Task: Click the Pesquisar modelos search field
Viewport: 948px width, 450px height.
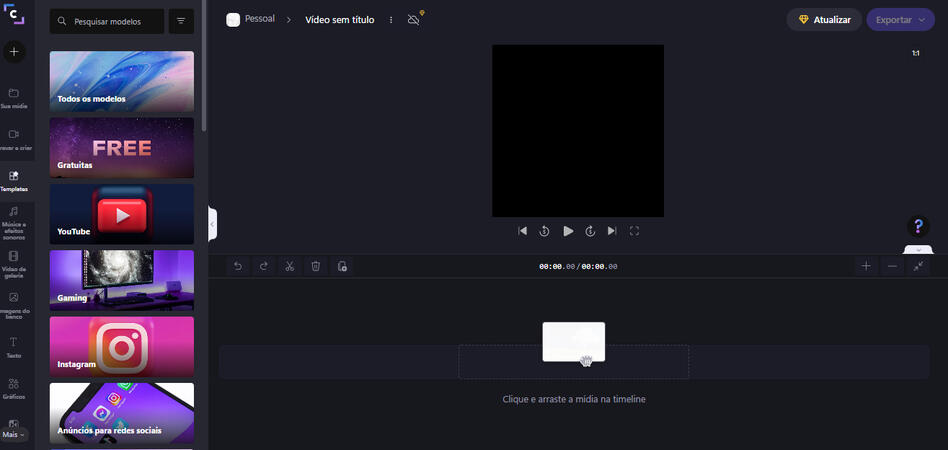Action: coord(107,21)
